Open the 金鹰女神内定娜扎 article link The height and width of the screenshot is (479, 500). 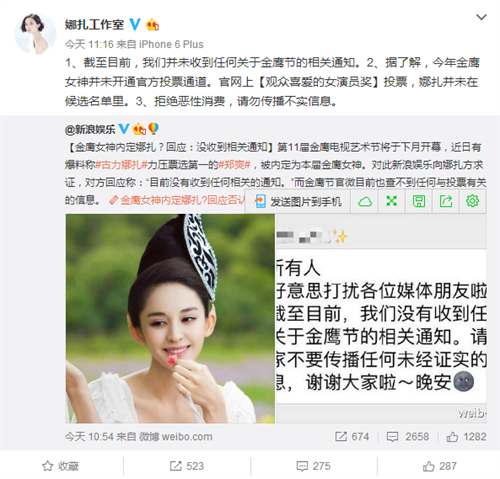pyautogui.click(x=178, y=200)
